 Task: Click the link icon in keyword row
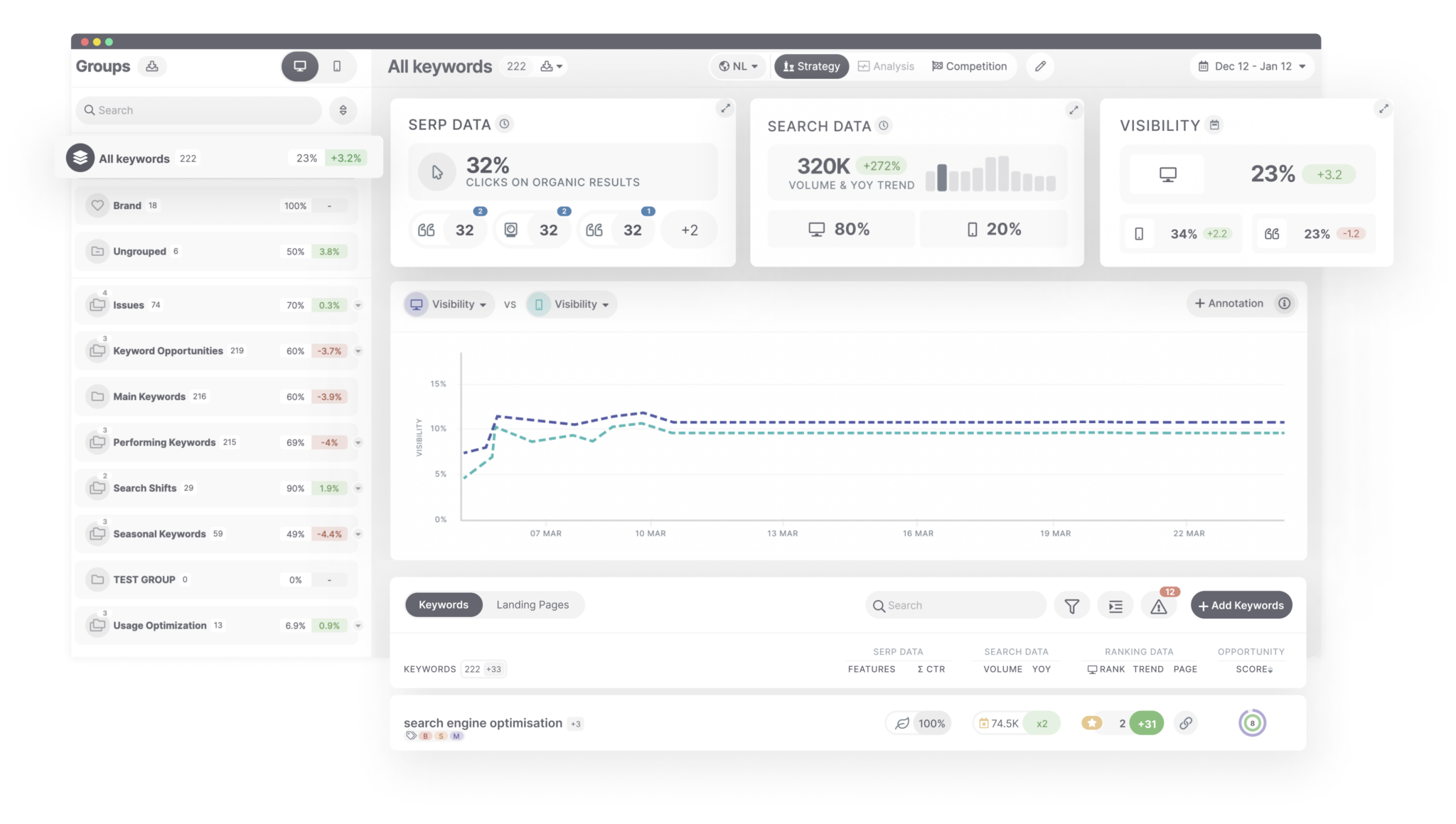(1186, 723)
